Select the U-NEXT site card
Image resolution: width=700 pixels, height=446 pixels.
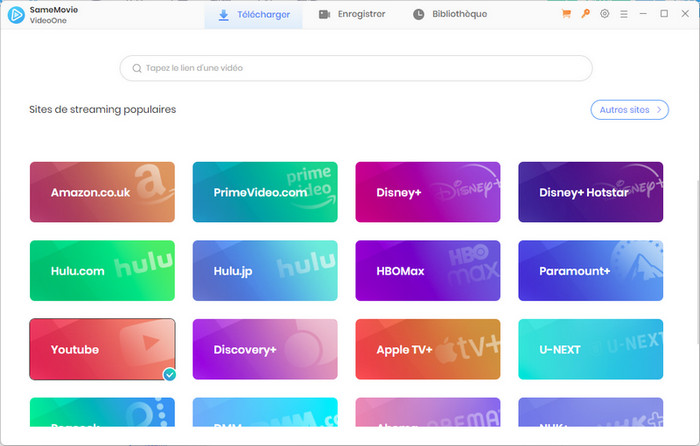591,349
